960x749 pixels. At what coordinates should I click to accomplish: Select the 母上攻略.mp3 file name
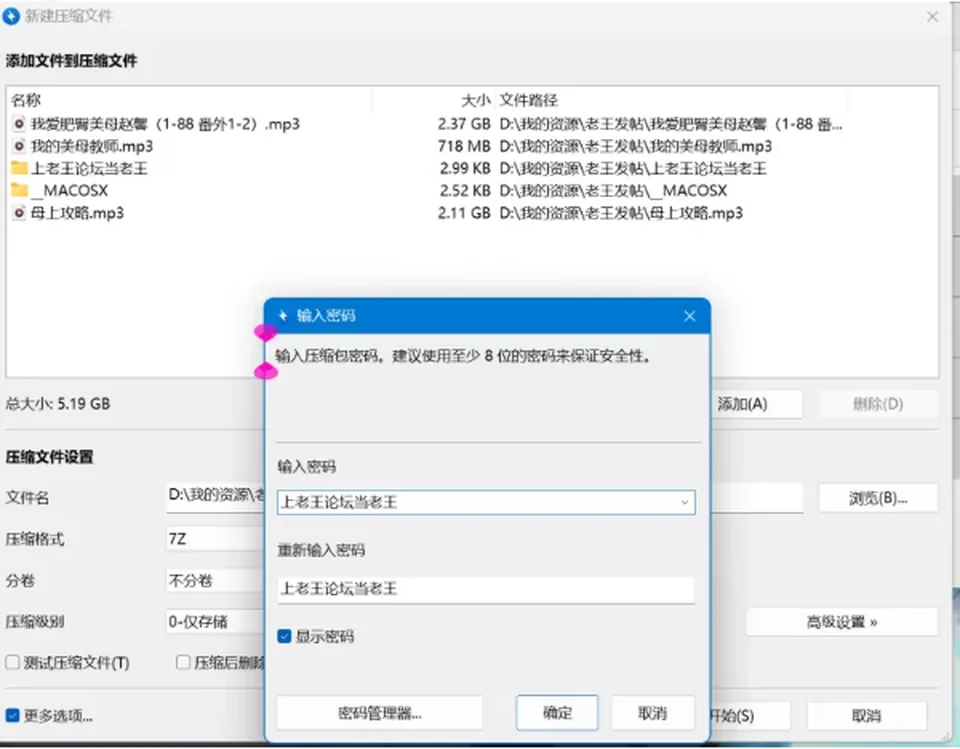[77, 213]
